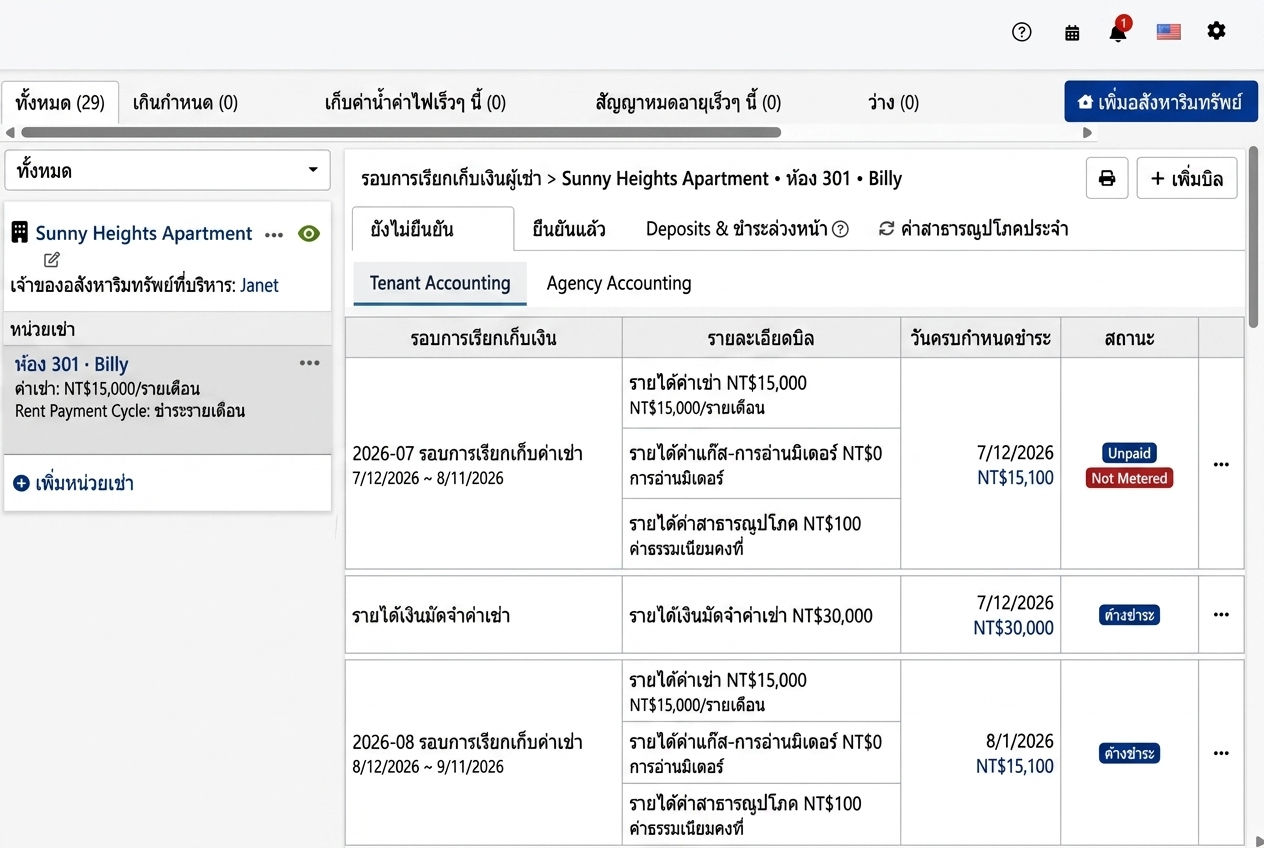Click the วันครบกำหนดชำระ column header

(981, 338)
